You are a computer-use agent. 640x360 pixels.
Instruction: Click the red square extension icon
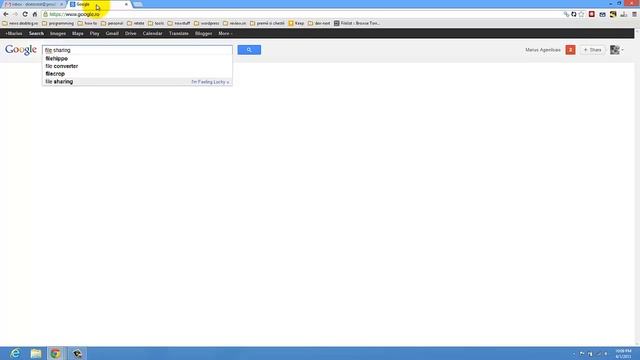point(591,14)
